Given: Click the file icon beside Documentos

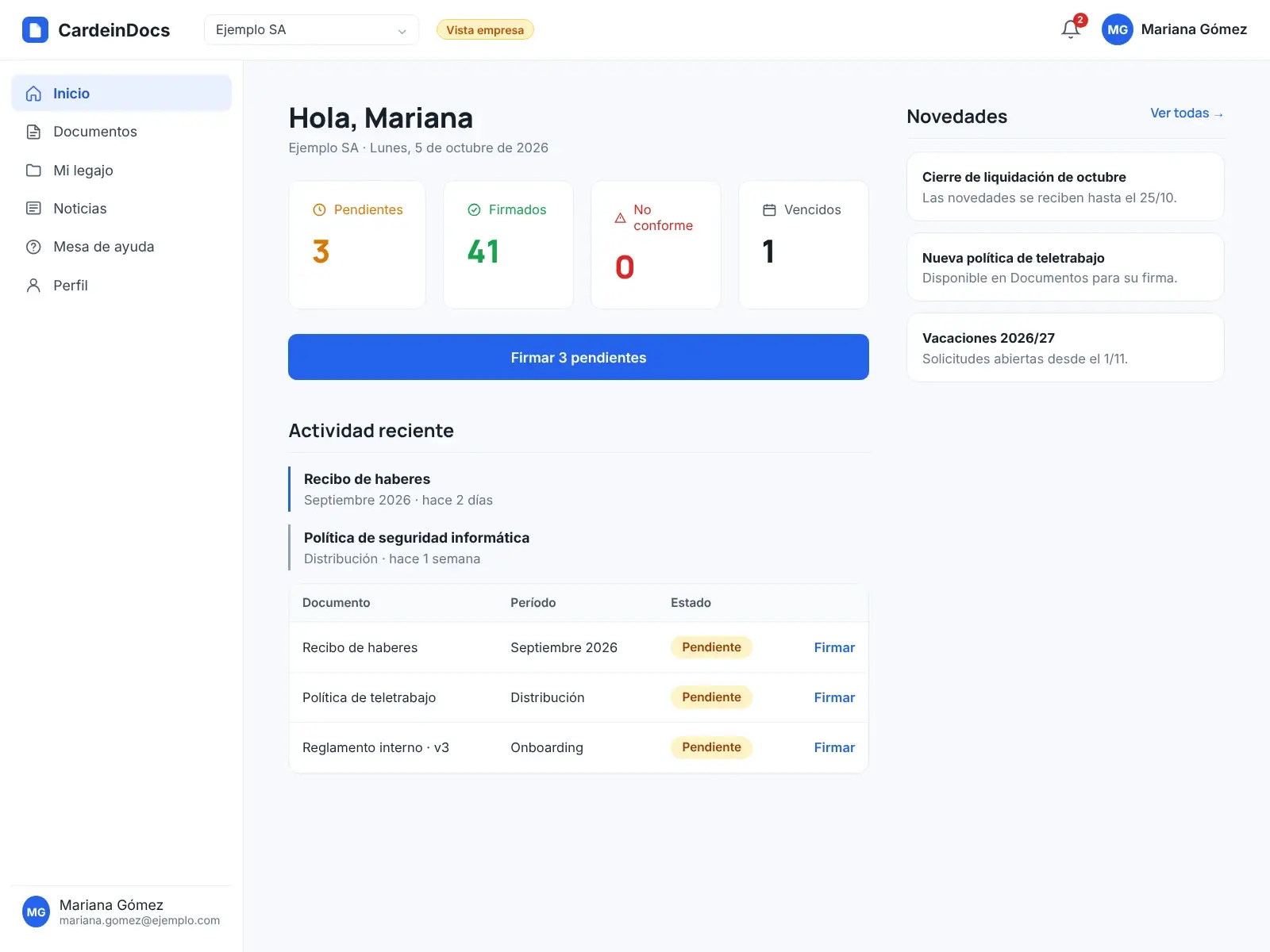Looking at the screenshot, I should click(33, 132).
